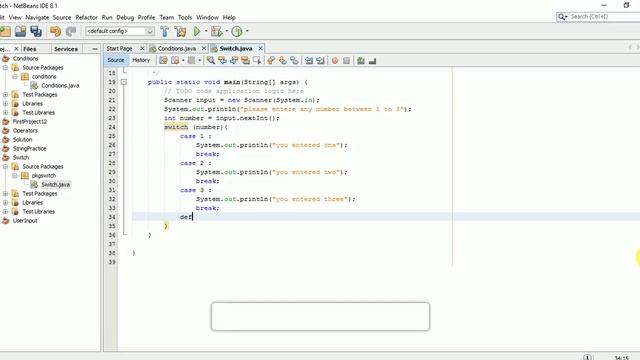The image size is (640, 360).
Task: Open the Source menu
Action: coord(62,18)
